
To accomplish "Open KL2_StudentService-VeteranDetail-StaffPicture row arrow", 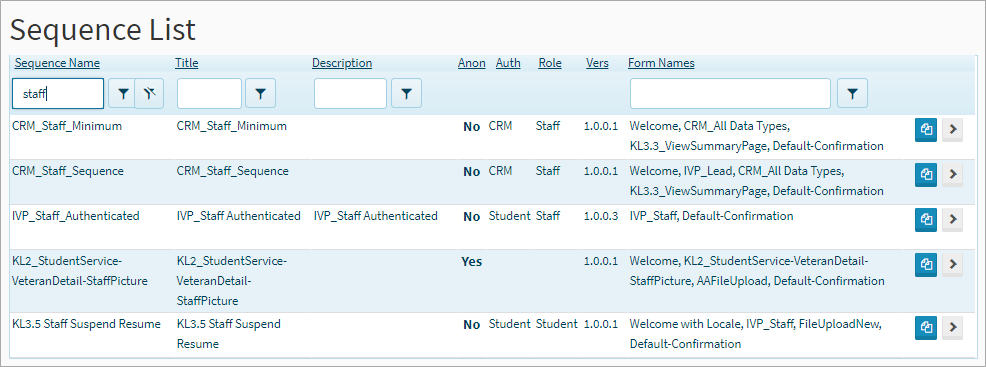I will coord(952,264).
